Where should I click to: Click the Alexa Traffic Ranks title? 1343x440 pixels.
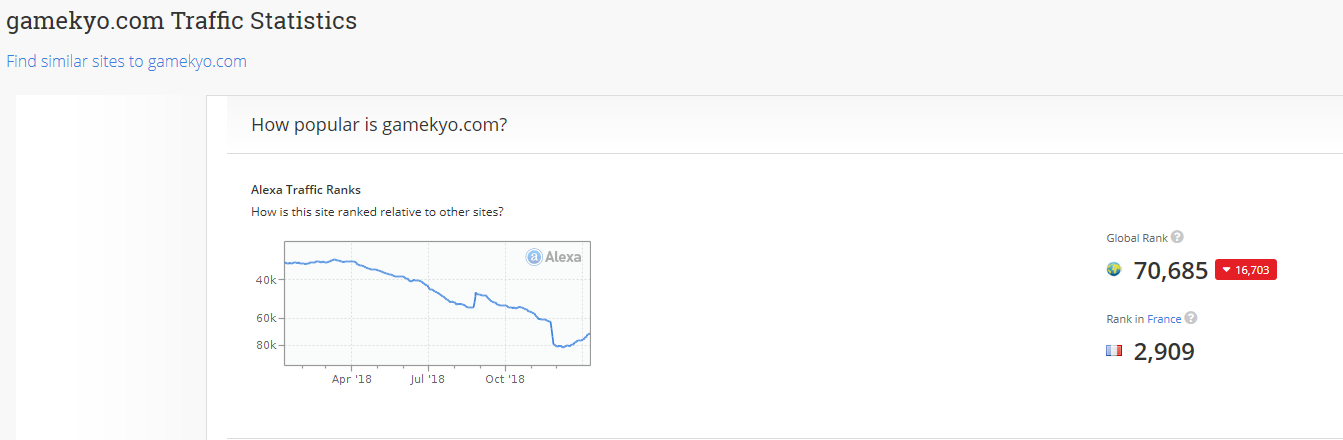click(x=306, y=189)
